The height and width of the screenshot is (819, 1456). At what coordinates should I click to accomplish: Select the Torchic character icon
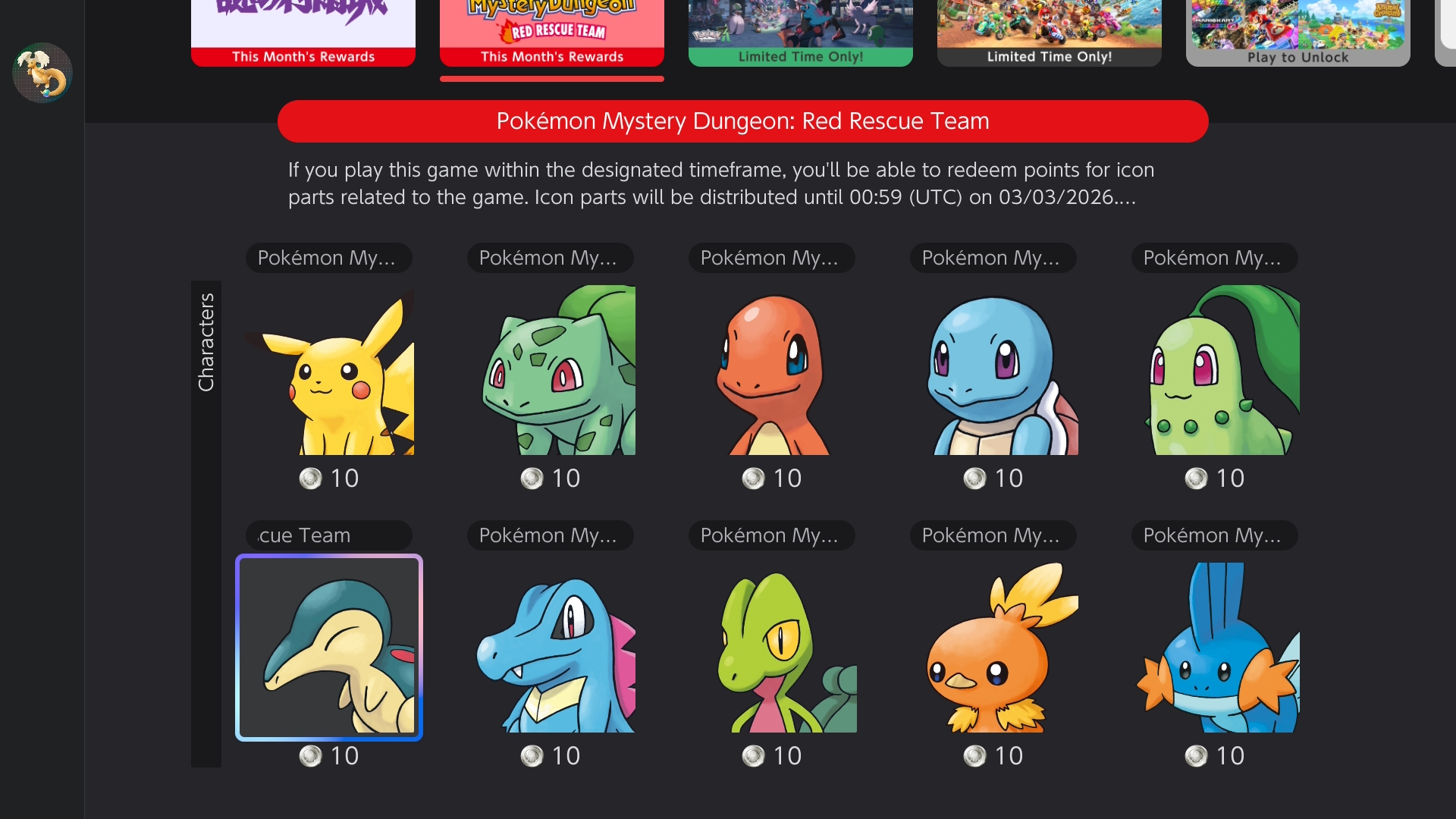pyautogui.click(x=993, y=648)
